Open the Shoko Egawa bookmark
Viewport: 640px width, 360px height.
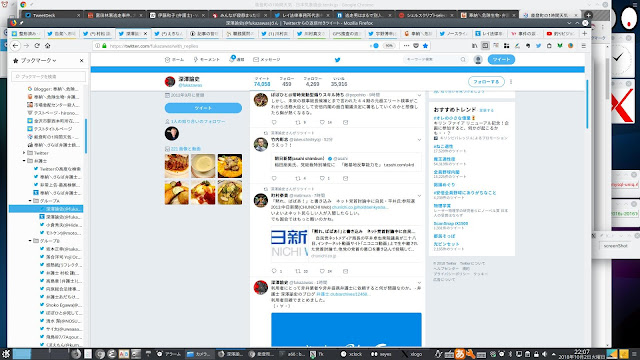click(60, 305)
